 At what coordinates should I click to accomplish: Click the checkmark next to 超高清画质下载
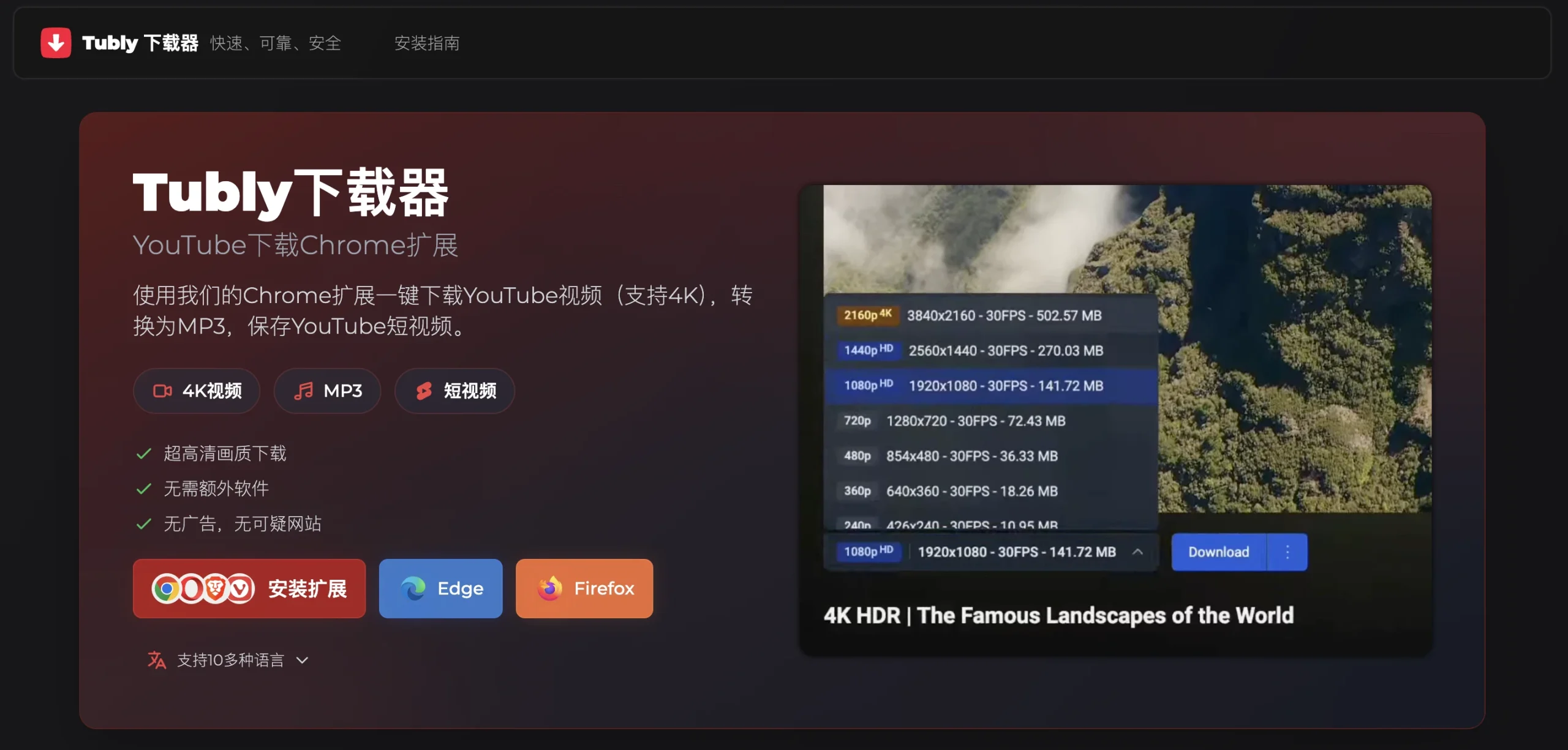pyautogui.click(x=144, y=454)
